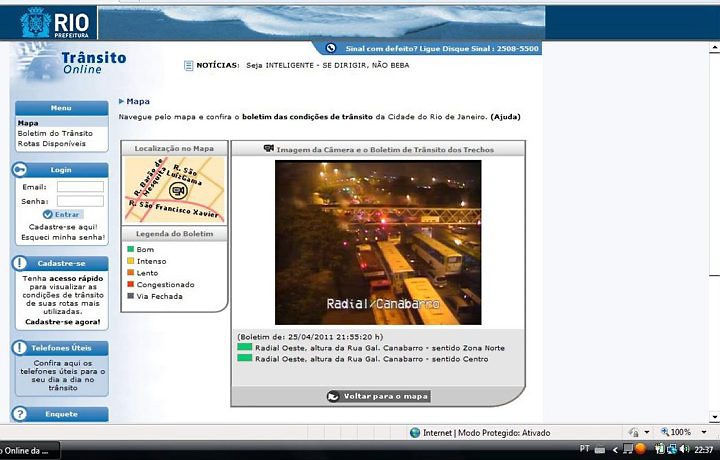This screenshot has width=720, height=460.
Task: Click the camera icon in the image panel header
Action: (269, 149)
